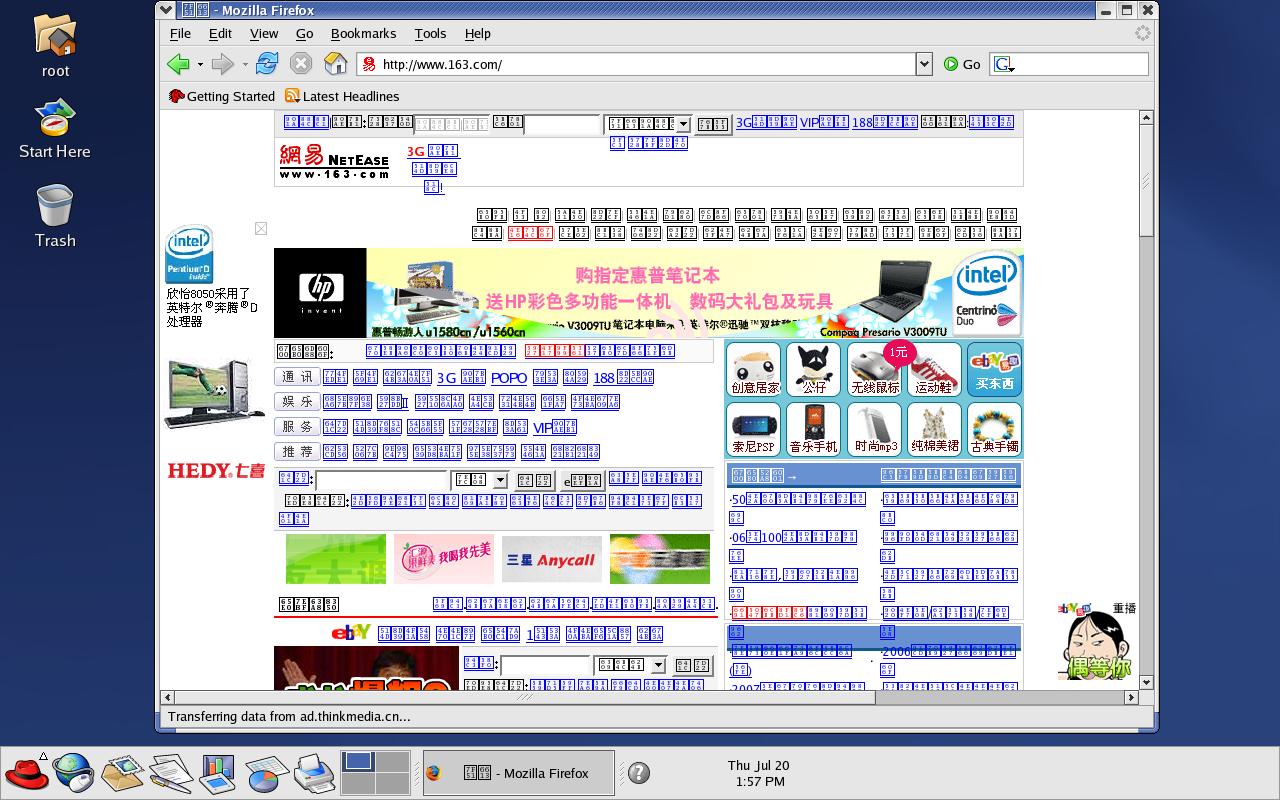Open the Tools menu
This screenshot has height=800, width=1280.
[430, 33]
